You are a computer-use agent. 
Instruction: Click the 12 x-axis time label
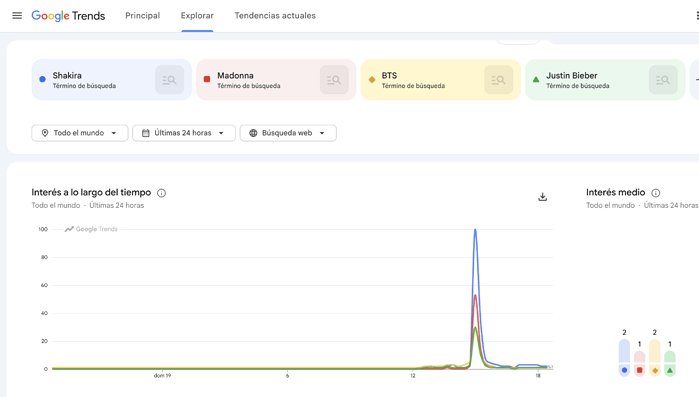pos(413,376)
